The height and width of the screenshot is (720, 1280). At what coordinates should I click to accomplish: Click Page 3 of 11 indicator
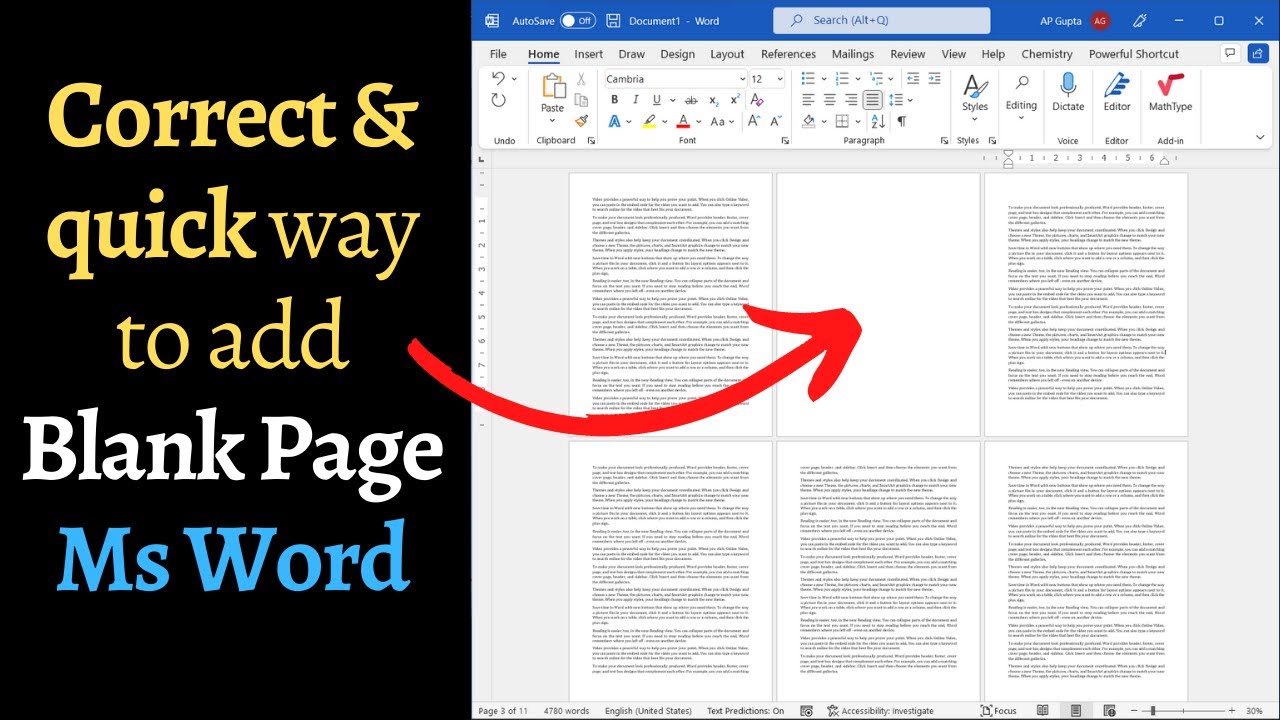click(x=503, y=711)
